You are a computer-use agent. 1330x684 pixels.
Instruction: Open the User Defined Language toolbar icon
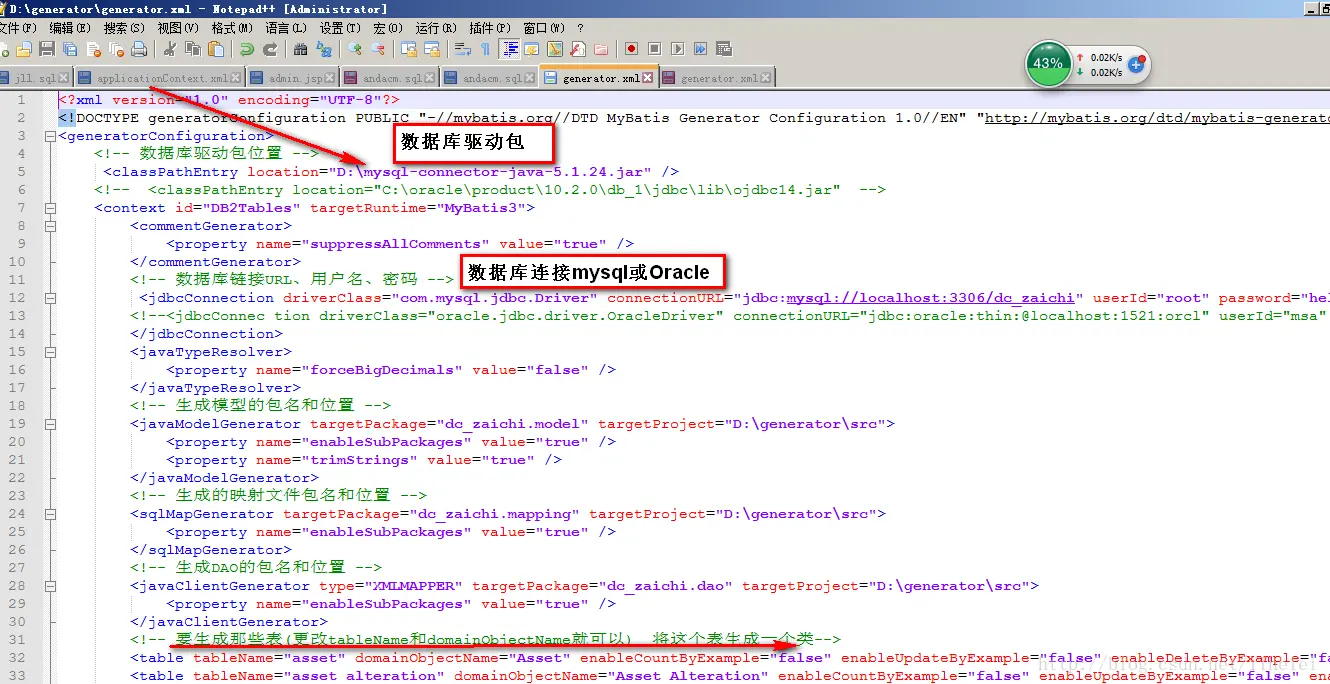coord(531,48)
